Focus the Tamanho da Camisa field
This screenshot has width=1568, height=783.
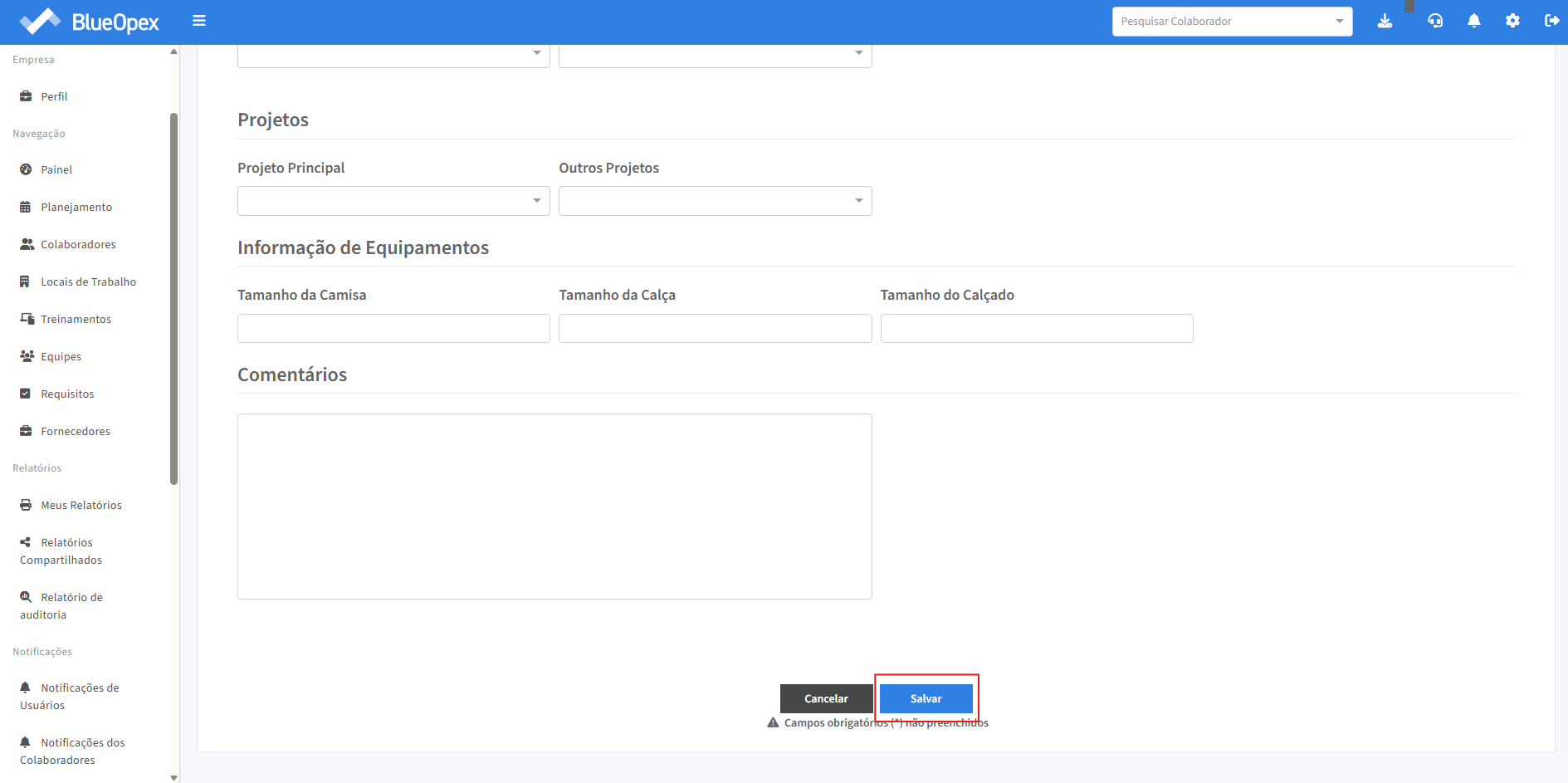393,328
